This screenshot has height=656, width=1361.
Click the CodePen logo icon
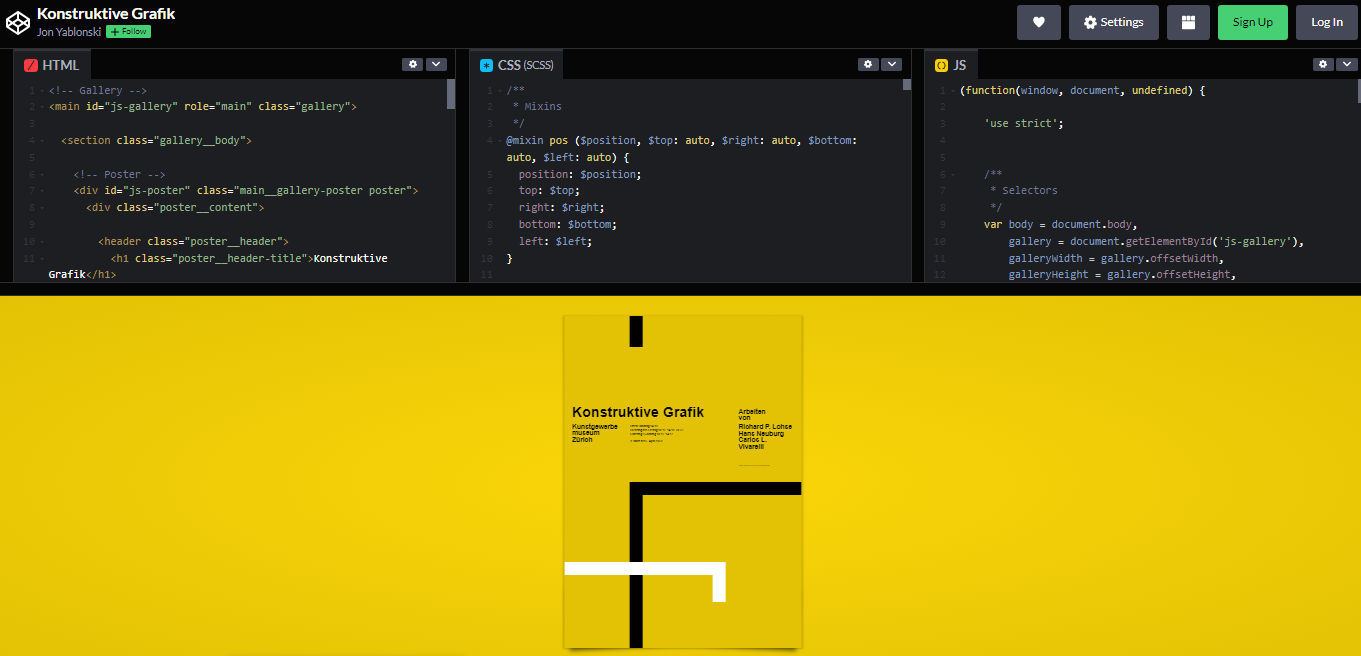pos(18,22)
